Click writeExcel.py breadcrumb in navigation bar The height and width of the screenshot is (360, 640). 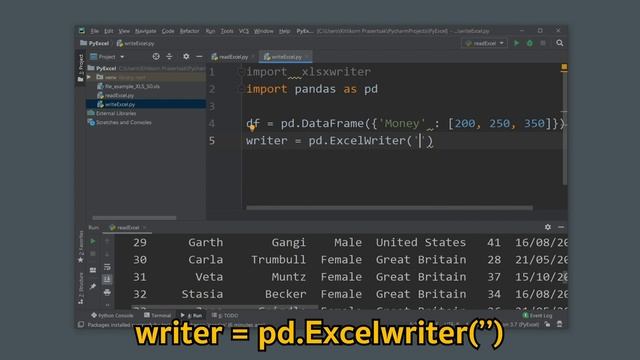(x=136, y=43)
